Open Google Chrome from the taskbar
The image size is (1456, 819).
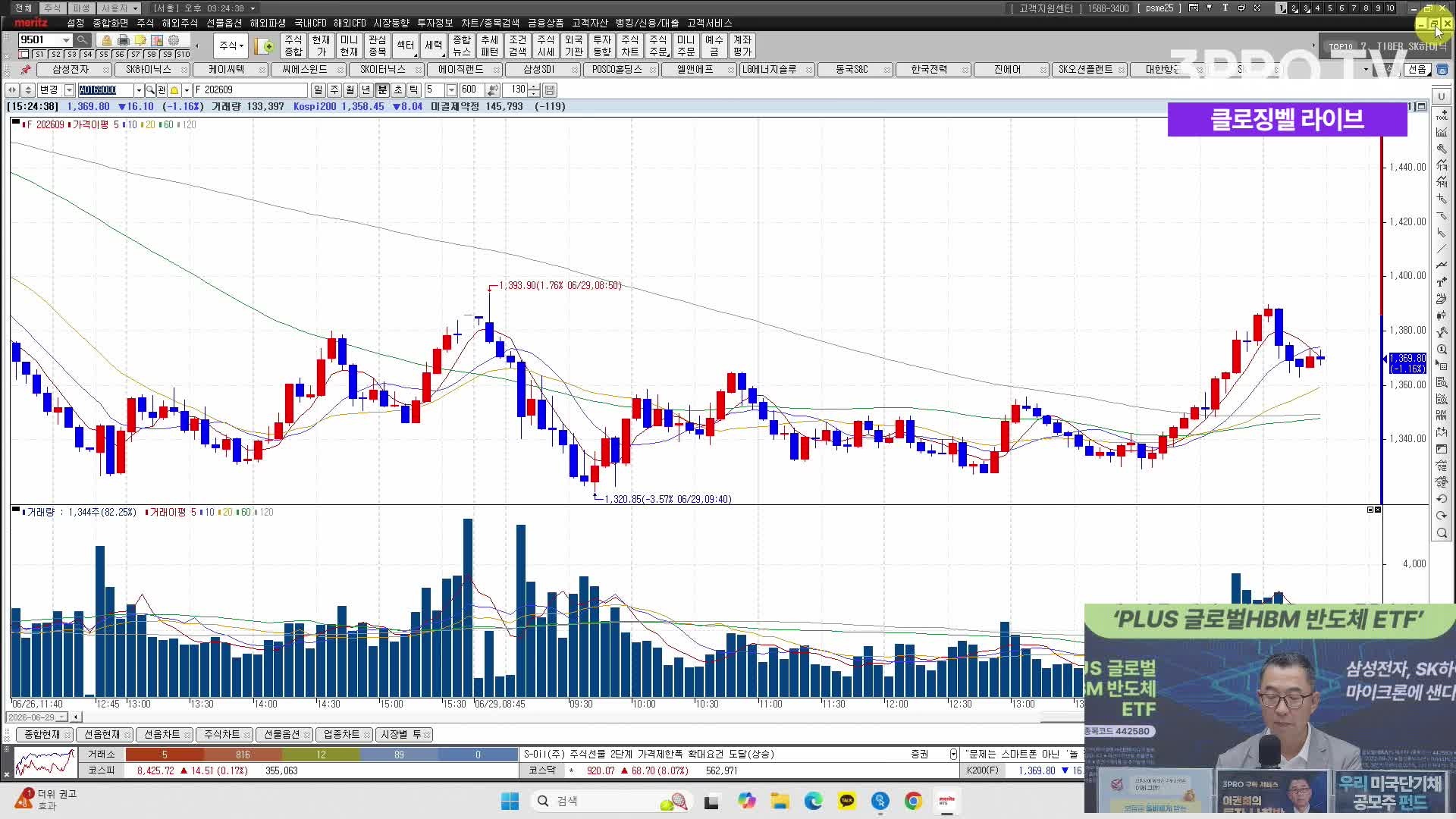pos(913,801)
